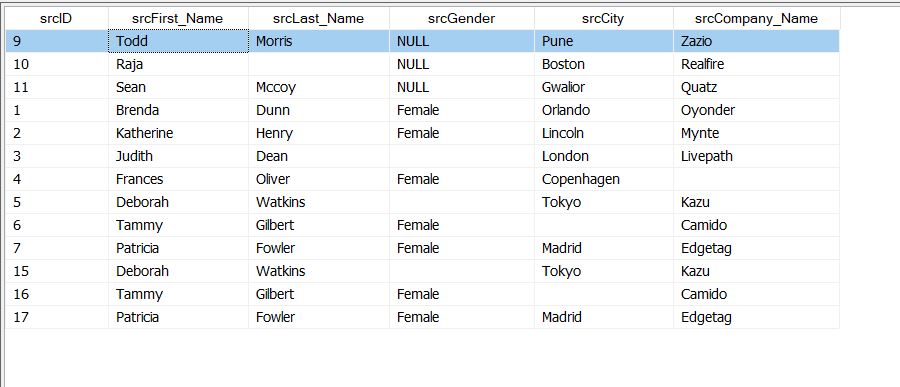
Task: Select the srcCompany_Name column header
Action: (757, 18)
